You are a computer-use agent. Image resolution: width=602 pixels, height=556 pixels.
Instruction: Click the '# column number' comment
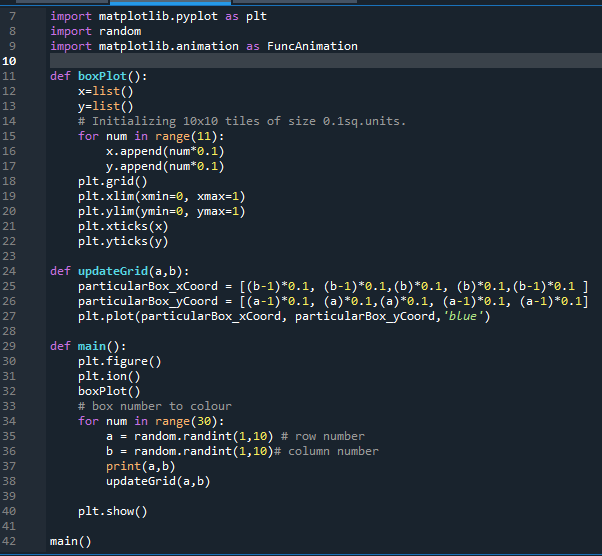coord(326,451)
